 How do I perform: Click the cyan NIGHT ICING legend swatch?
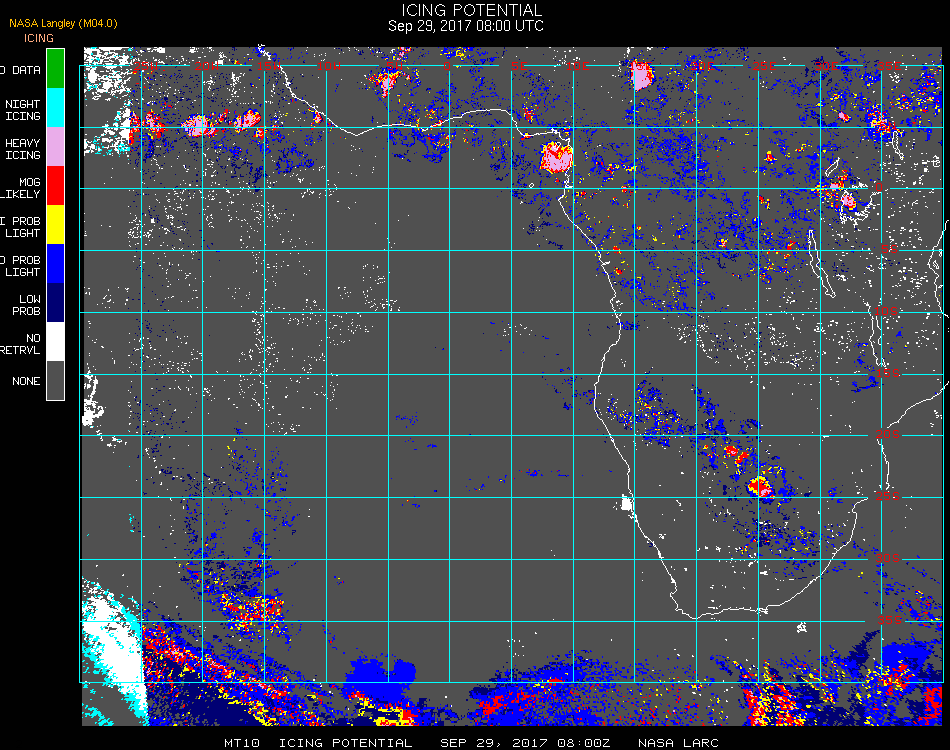point(55,108)
